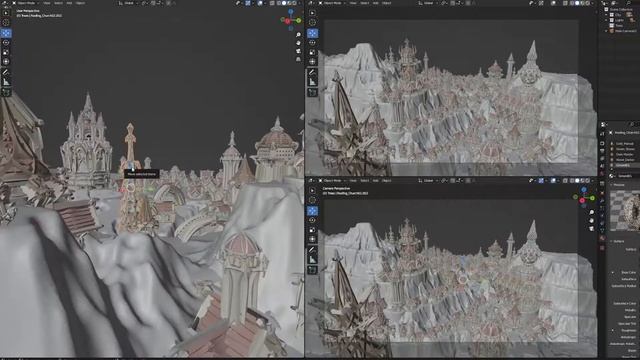The width and height of the screenshot is (640, 360).
Task: Select the Scale tool in left viewport
Action: pos(6,52)
